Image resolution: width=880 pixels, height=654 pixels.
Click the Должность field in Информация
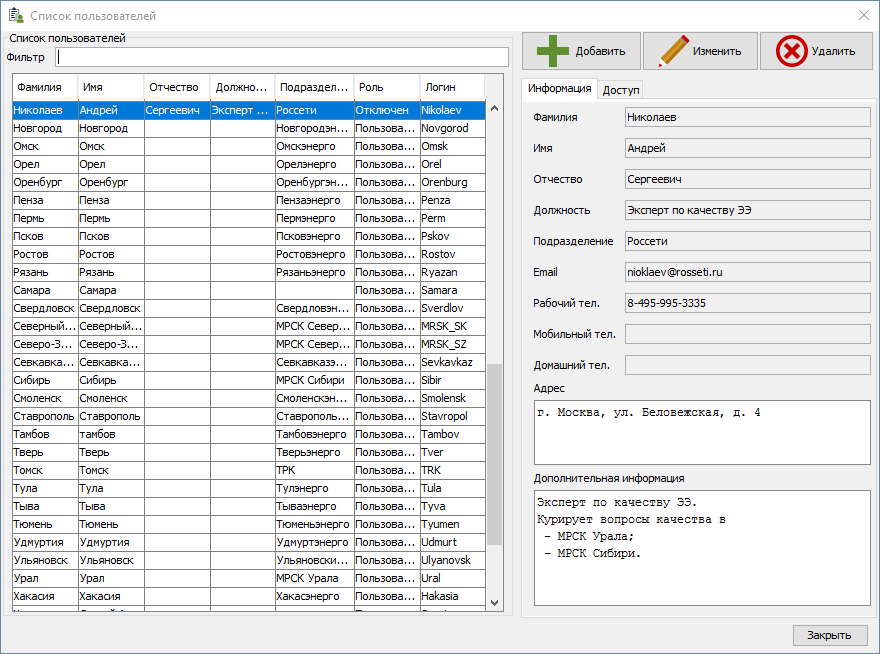coord(748,211)
